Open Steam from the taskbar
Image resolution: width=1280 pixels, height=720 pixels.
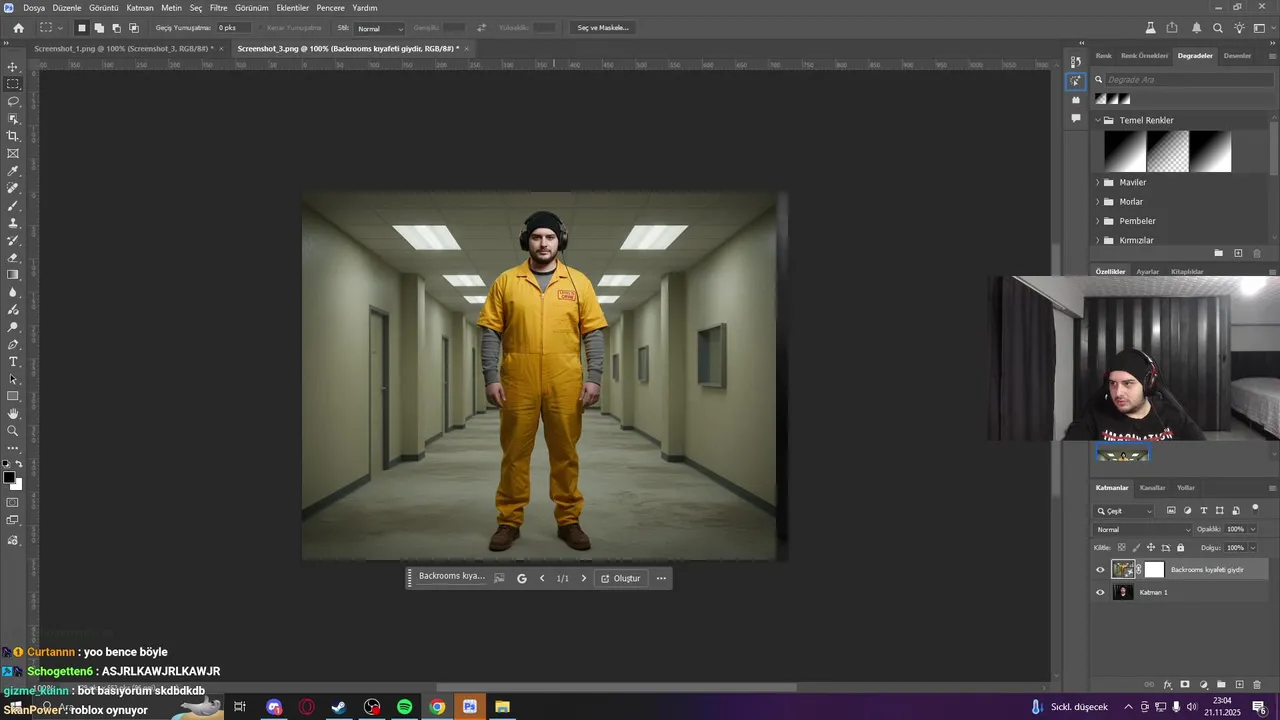click(339, 707)
